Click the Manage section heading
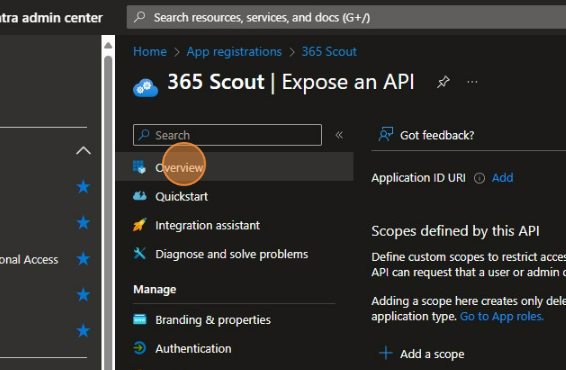 pyautogui.click(x=155, y=290)
